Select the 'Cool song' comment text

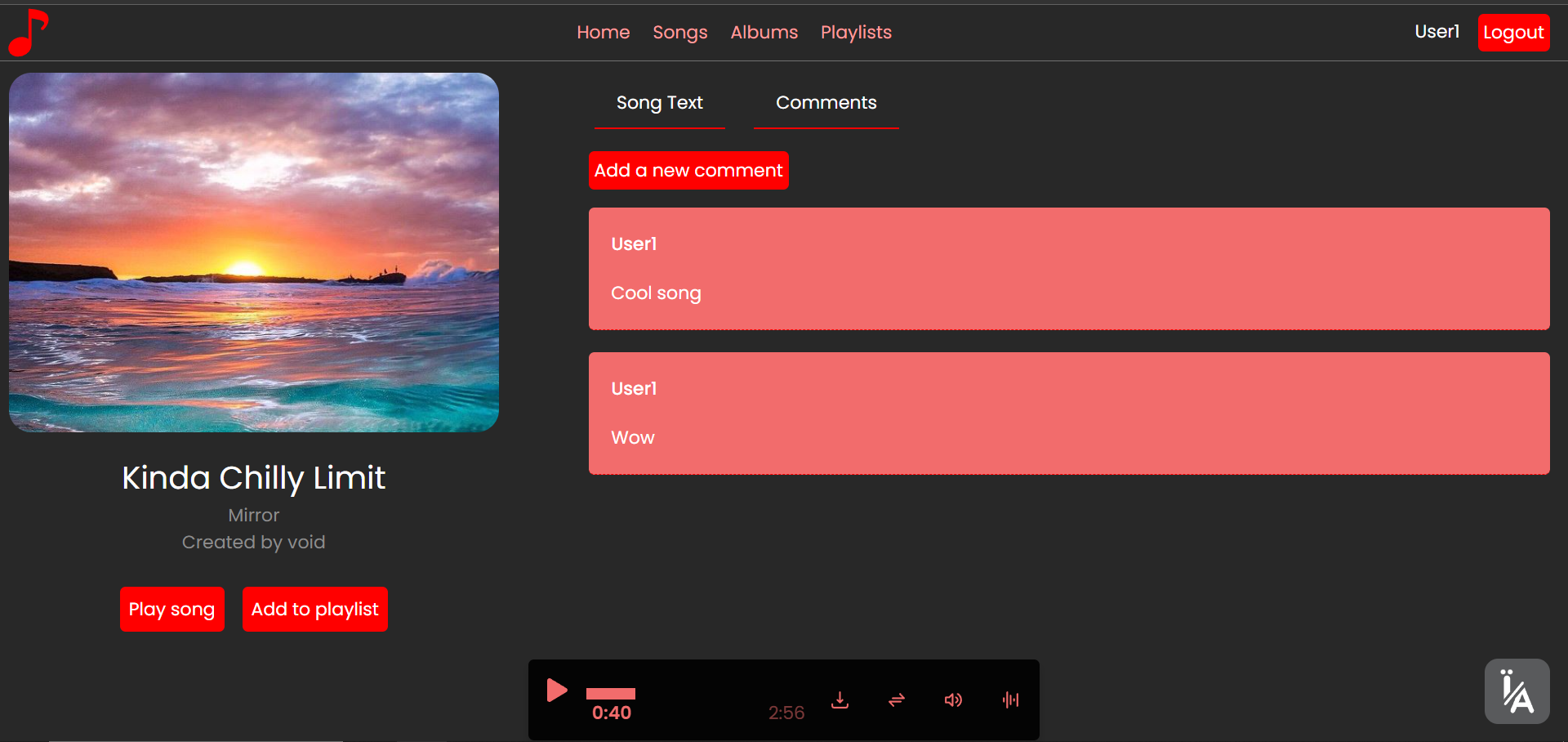click(656, 293)
